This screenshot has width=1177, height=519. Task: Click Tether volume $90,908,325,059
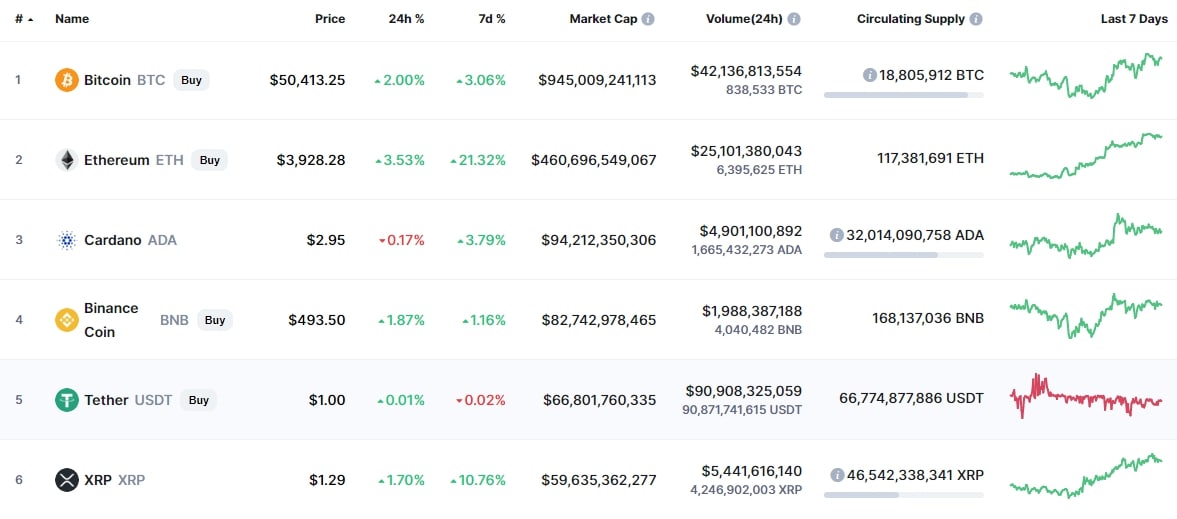point(744,391)
